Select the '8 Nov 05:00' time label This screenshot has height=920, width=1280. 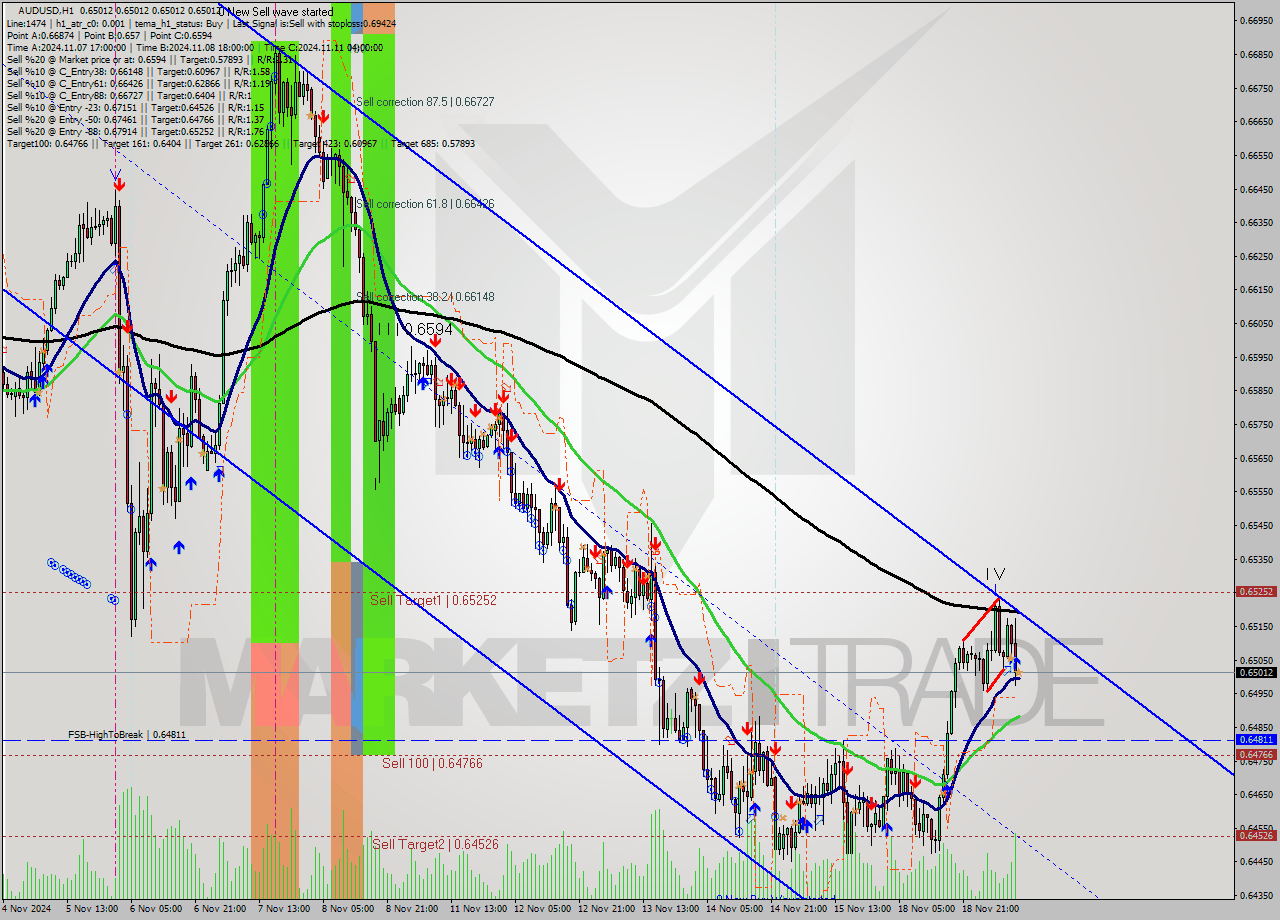[349, 910]
